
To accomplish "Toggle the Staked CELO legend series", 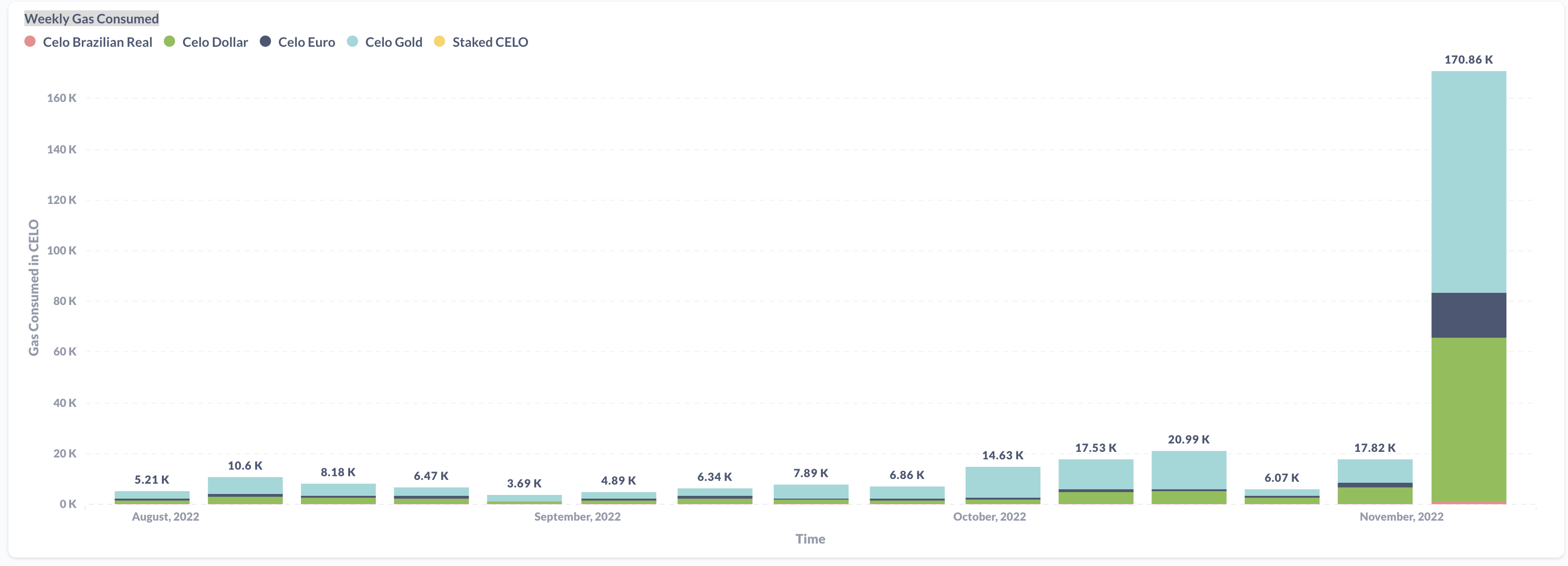I will [481, 42].
